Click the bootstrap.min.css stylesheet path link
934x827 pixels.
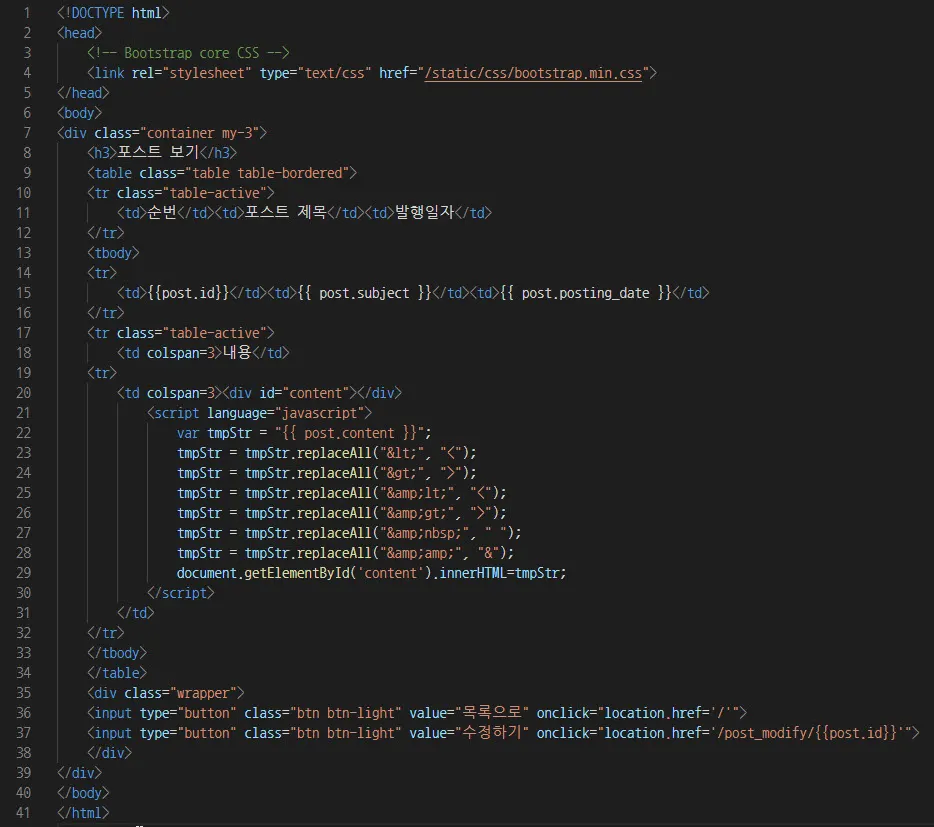pos(533,73)
